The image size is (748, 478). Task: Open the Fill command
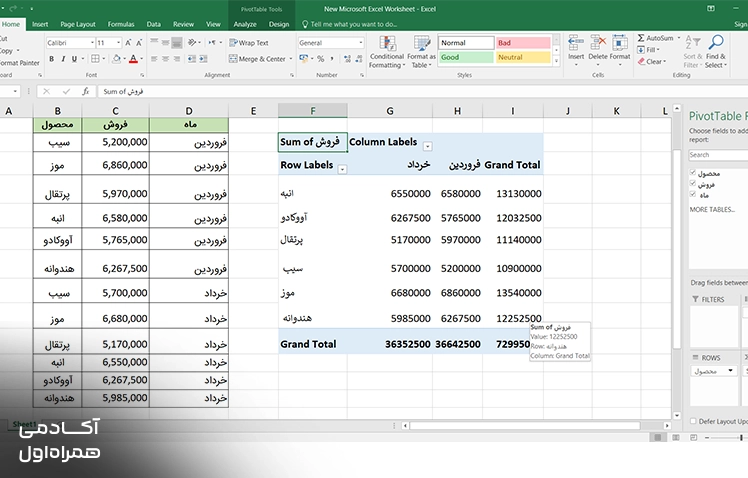pos(648,50)
